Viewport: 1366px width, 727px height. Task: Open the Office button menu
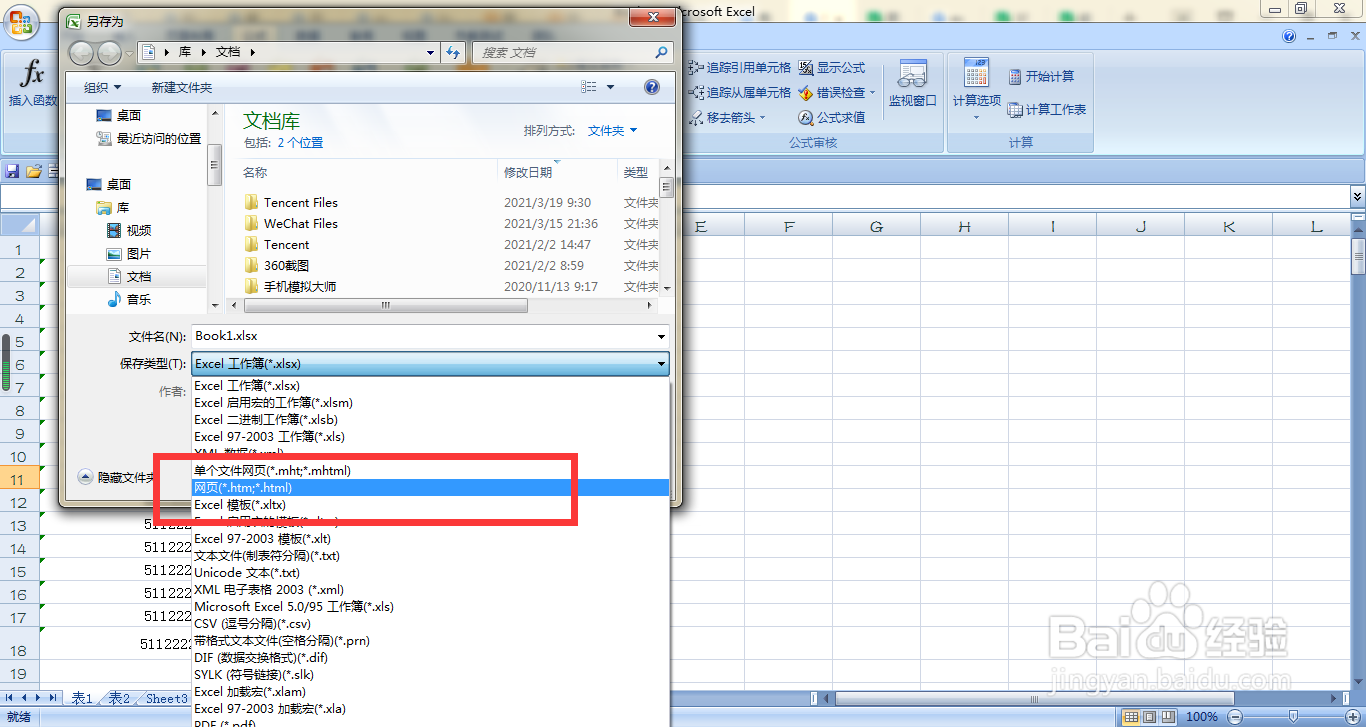pos(19,20)
